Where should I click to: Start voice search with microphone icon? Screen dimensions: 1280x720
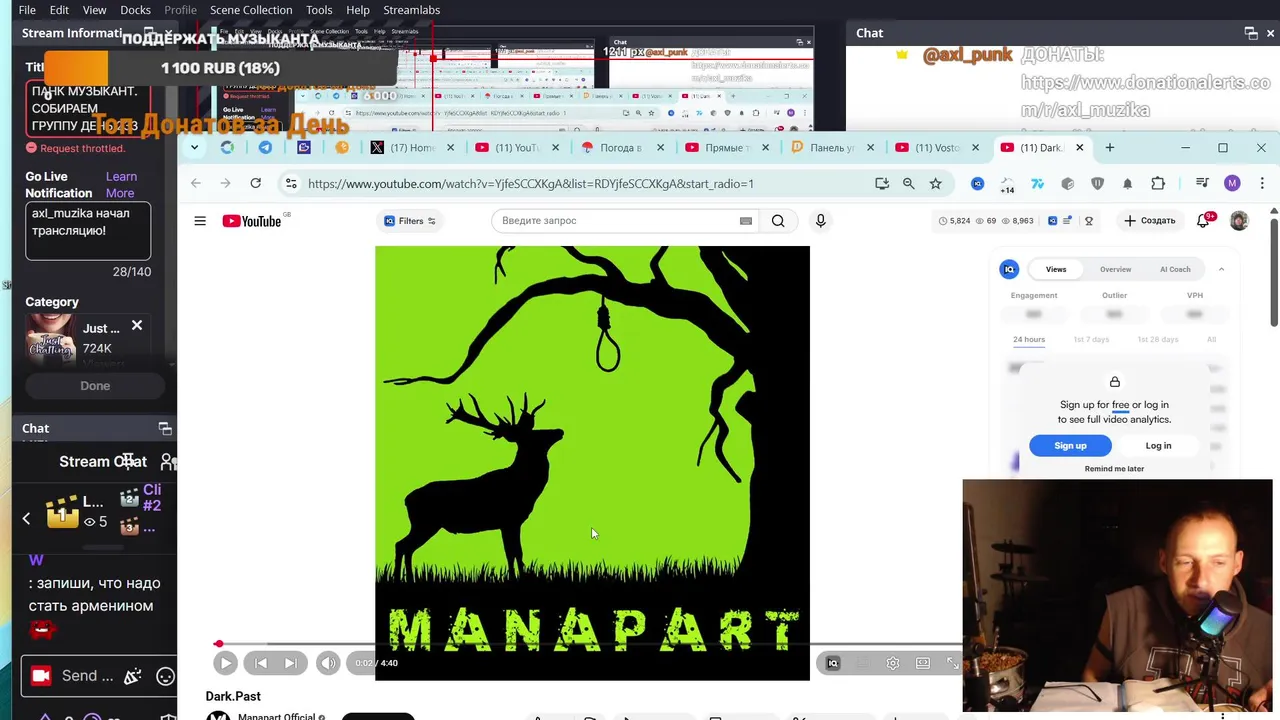(x=820, y=221)
